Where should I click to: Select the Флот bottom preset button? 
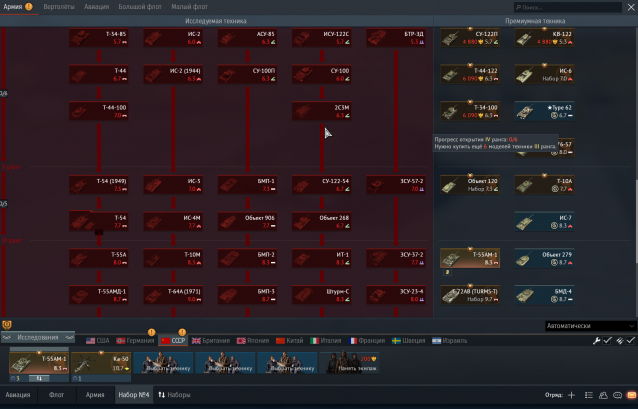coord(57,395)
